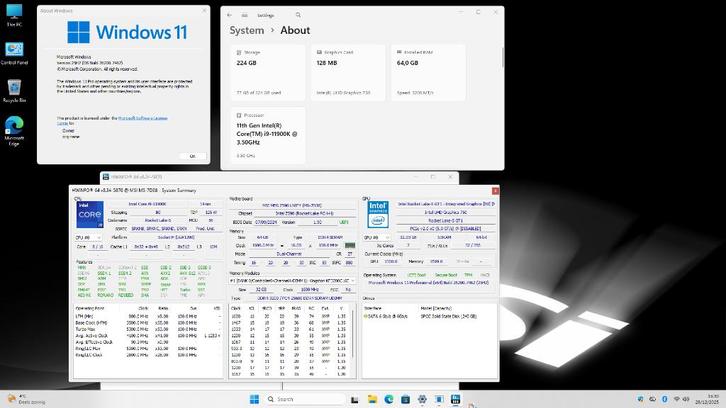Click the Intel Core logo in HWiNFO
Image resolution: width=726 pixels, height=408 pixels.
click(90, 214)
